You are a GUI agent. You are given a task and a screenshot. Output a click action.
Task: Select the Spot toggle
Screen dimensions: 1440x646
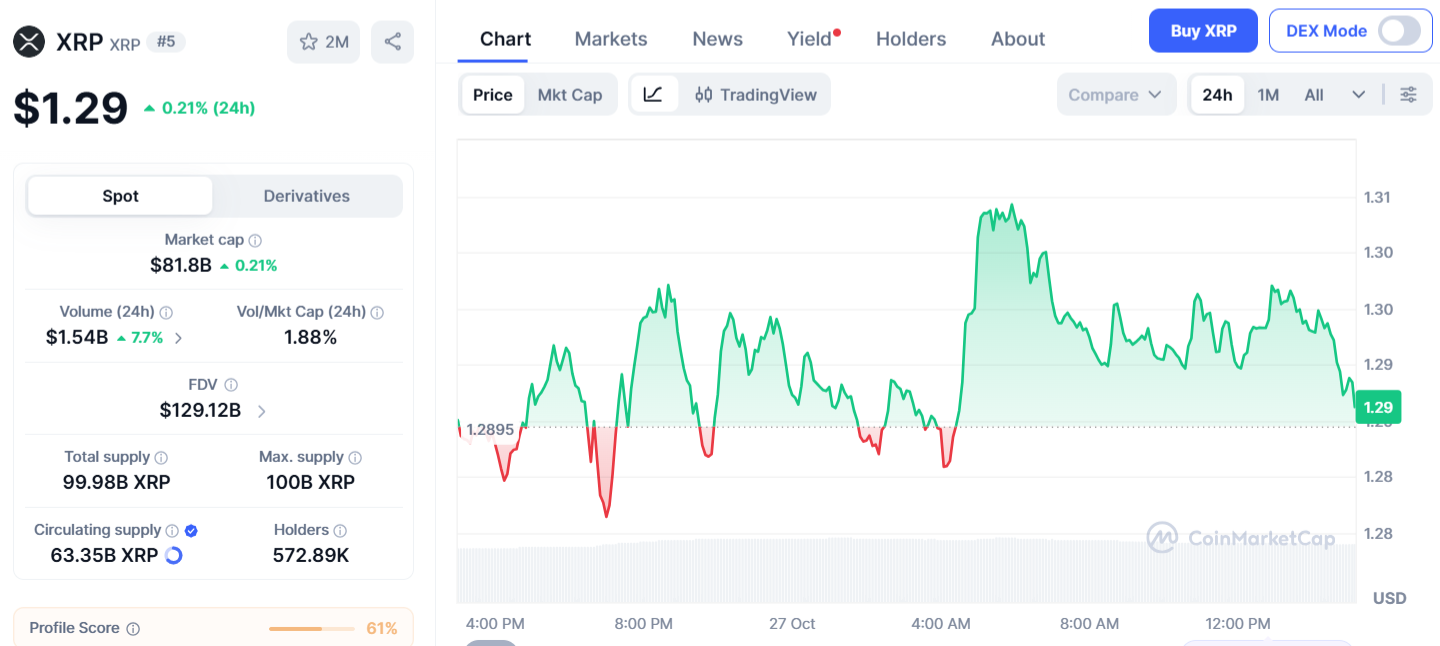(120, 196)
